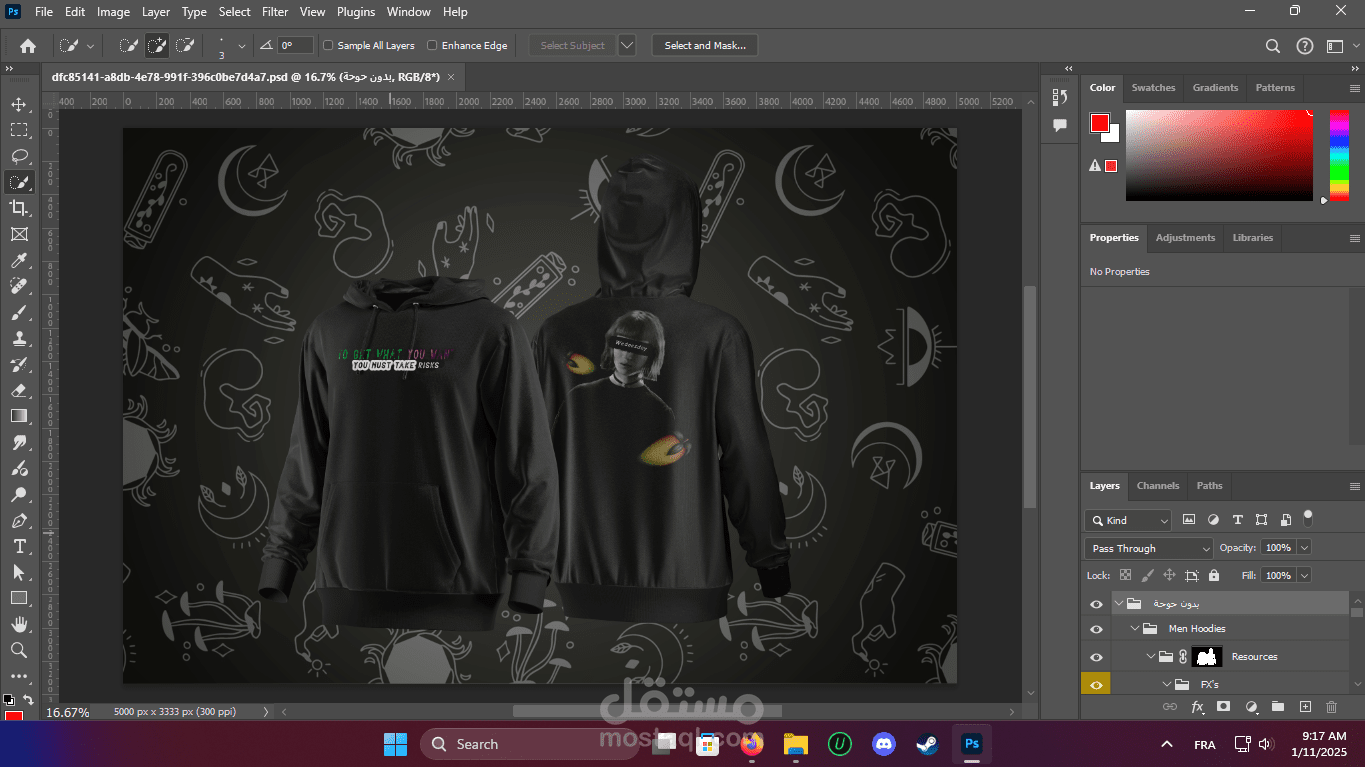Select the Move tool
1365x767 pixels.
pos(19,104)
